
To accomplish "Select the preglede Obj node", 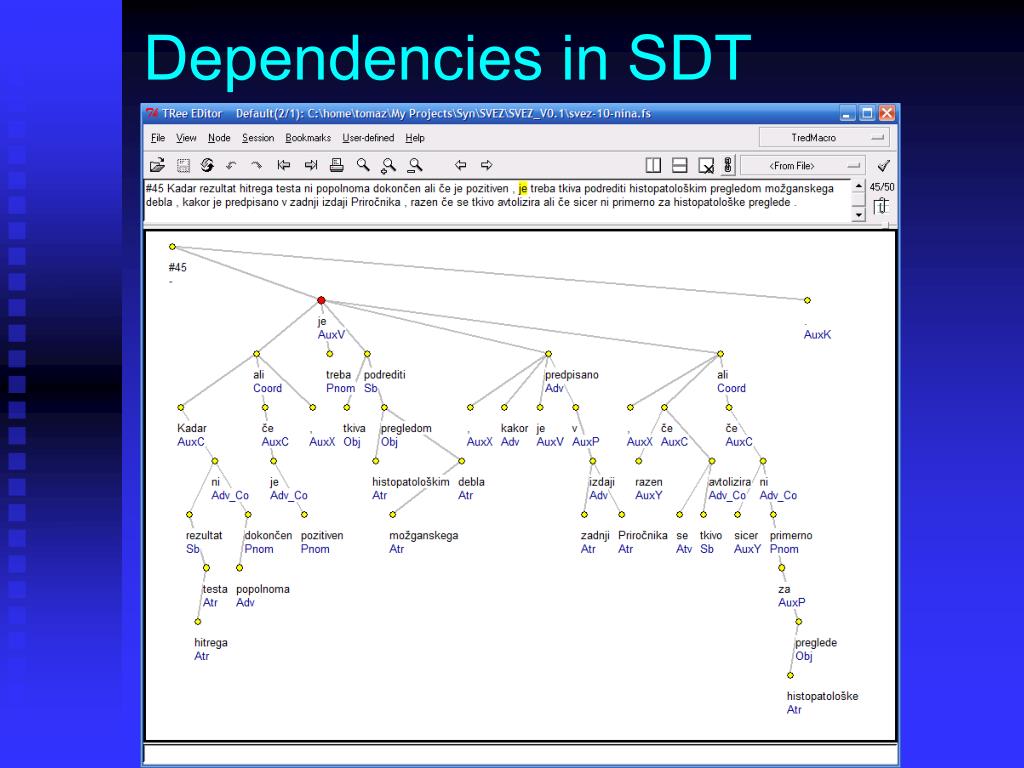I will coord(798,622).
